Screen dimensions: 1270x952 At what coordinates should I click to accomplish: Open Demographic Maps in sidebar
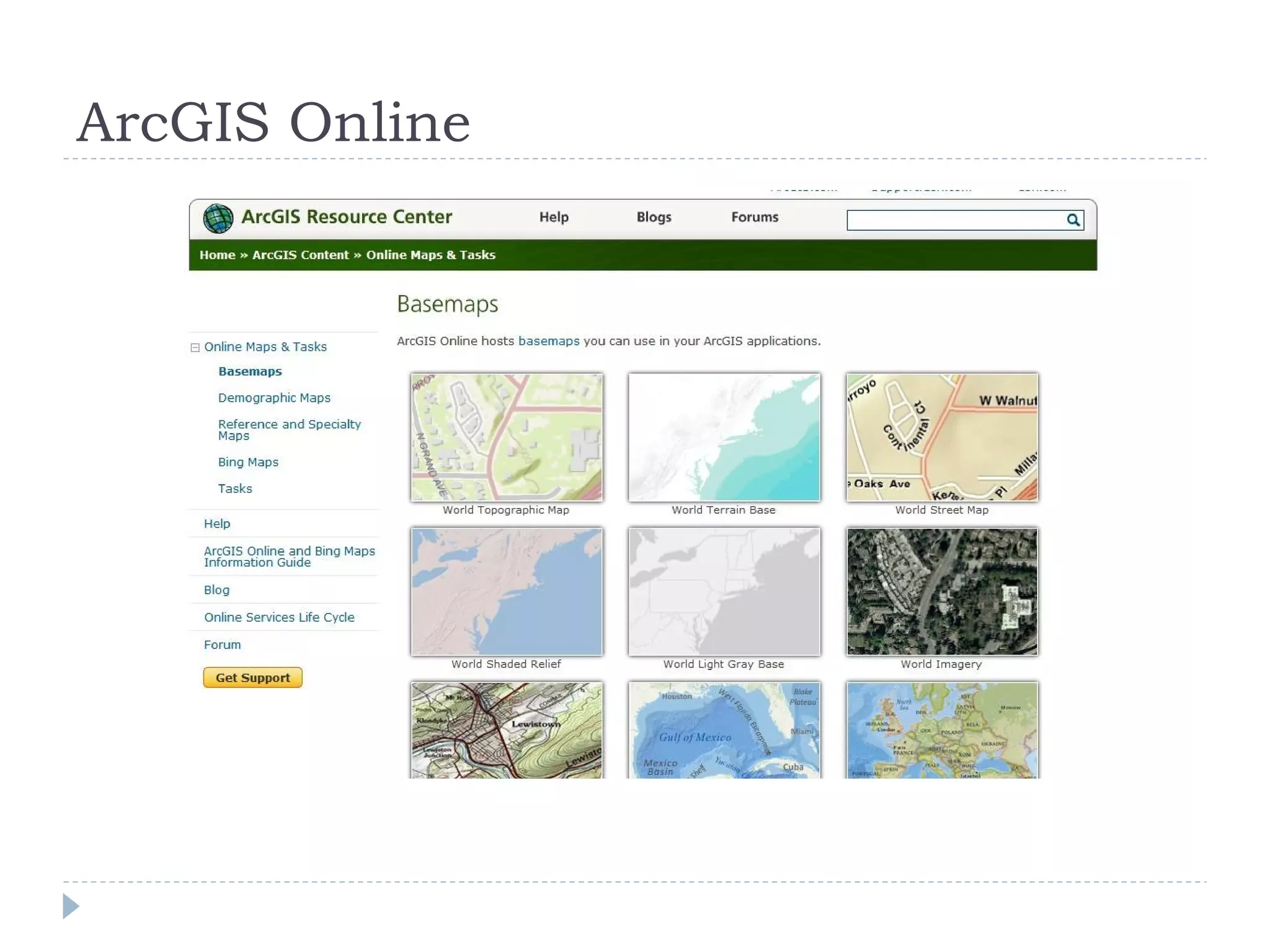pos(274,398)
